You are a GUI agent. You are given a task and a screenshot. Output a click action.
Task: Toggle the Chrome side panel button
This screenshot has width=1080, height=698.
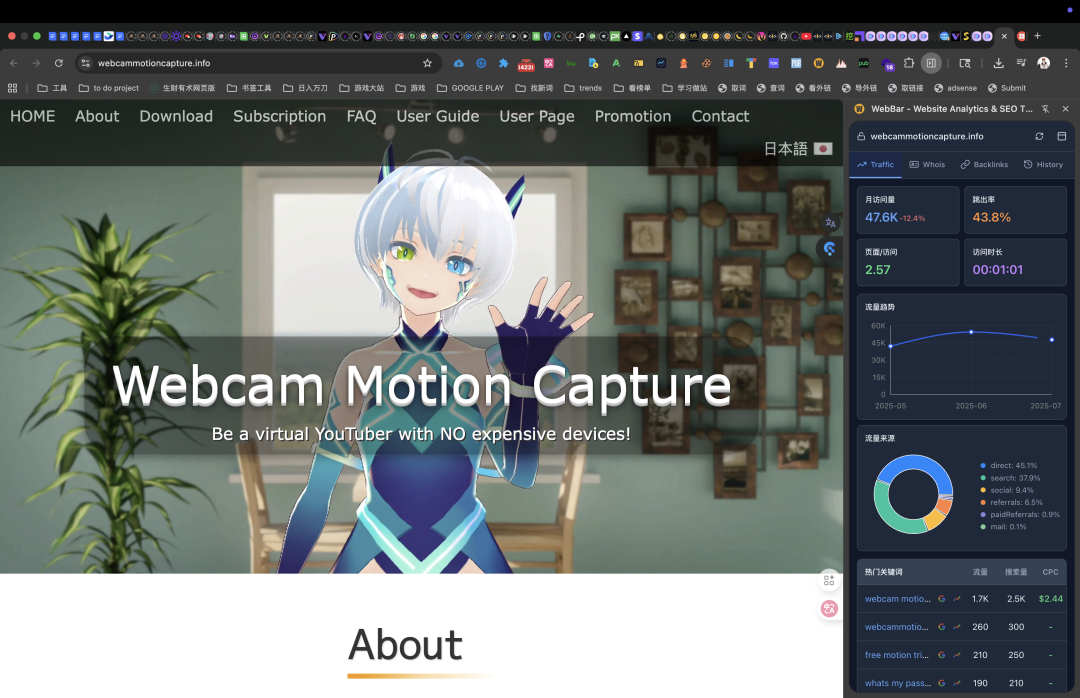click(931, 63)
